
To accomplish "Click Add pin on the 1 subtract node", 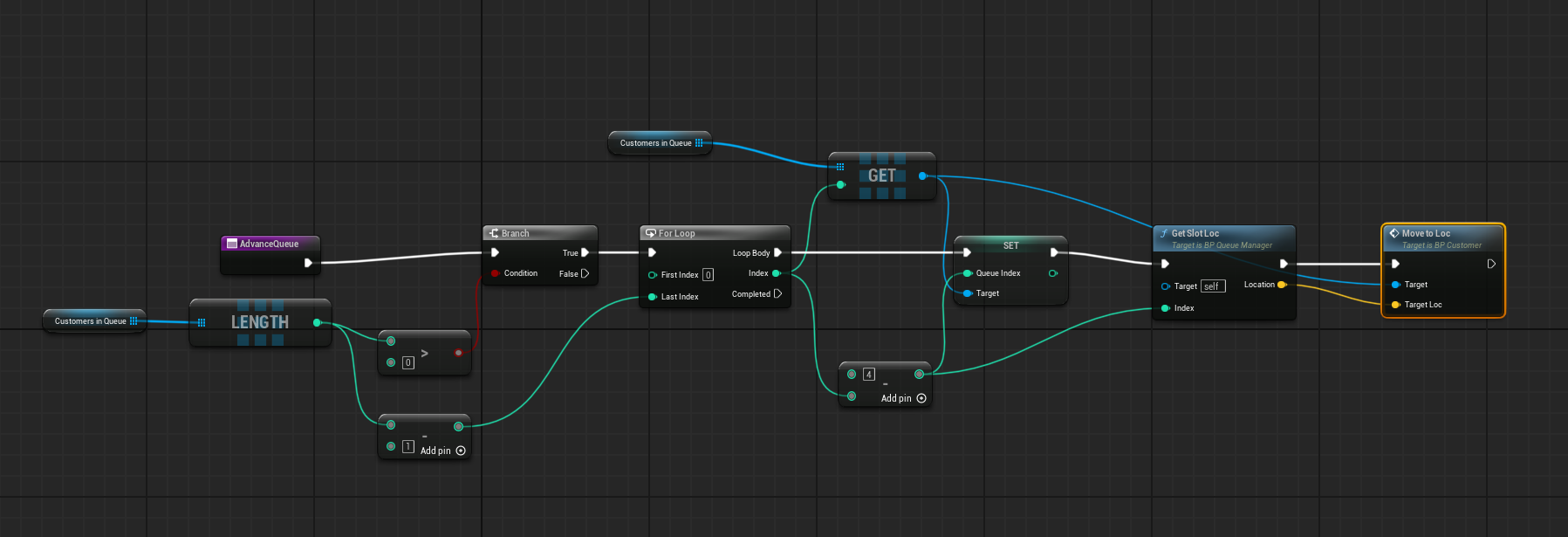I will click(442, 451).
